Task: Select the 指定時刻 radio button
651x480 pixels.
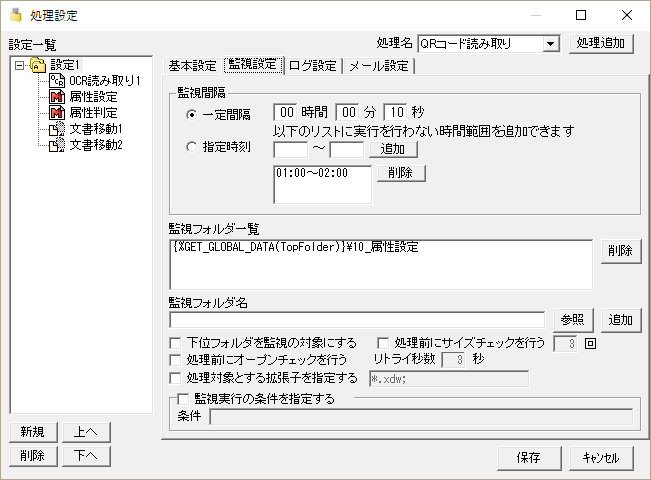Action: pyautogui.click(x=191, y=147)
